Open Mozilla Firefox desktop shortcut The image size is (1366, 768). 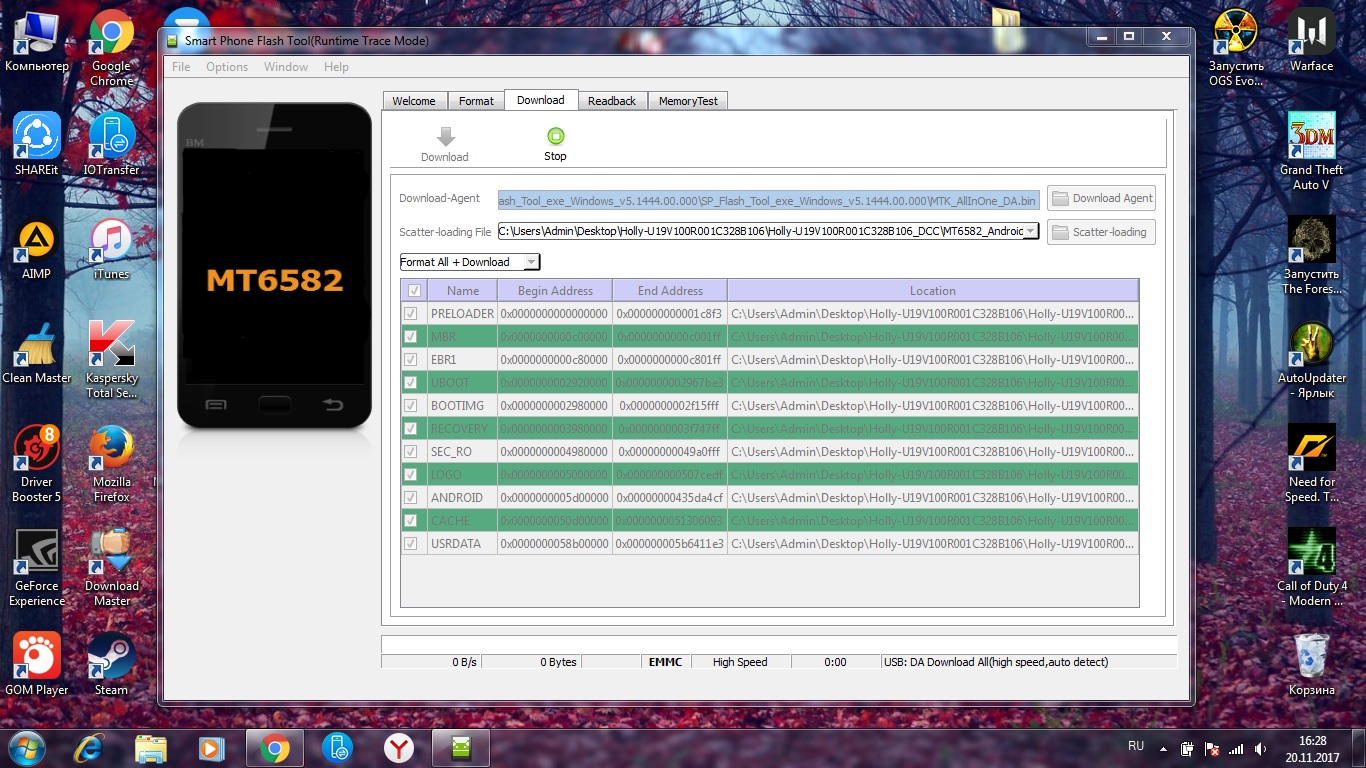point(111,452)
